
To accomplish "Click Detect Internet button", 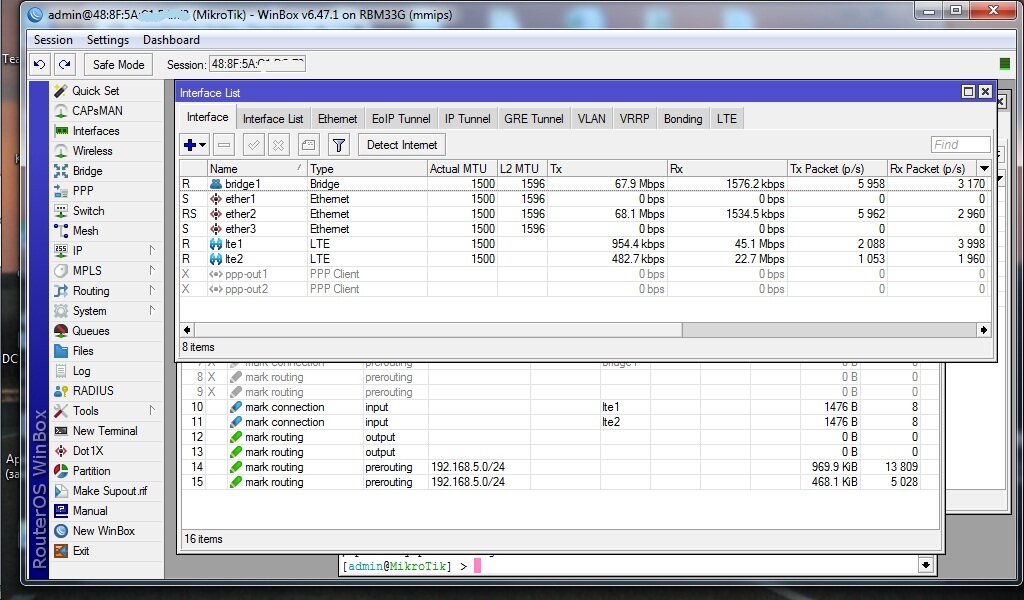I will pyautogui.click(x=402, y=145).
